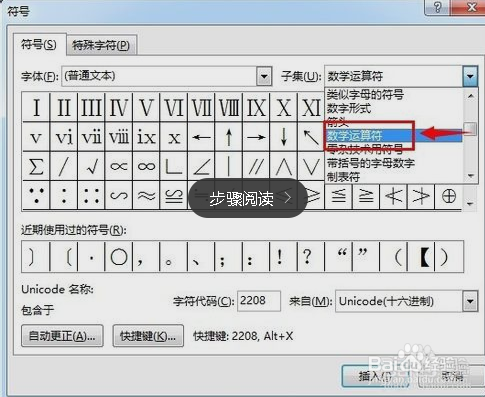Choose 带括号的字母数字 in subset list
The image size is (485, 397).
[x=371, y=163]
